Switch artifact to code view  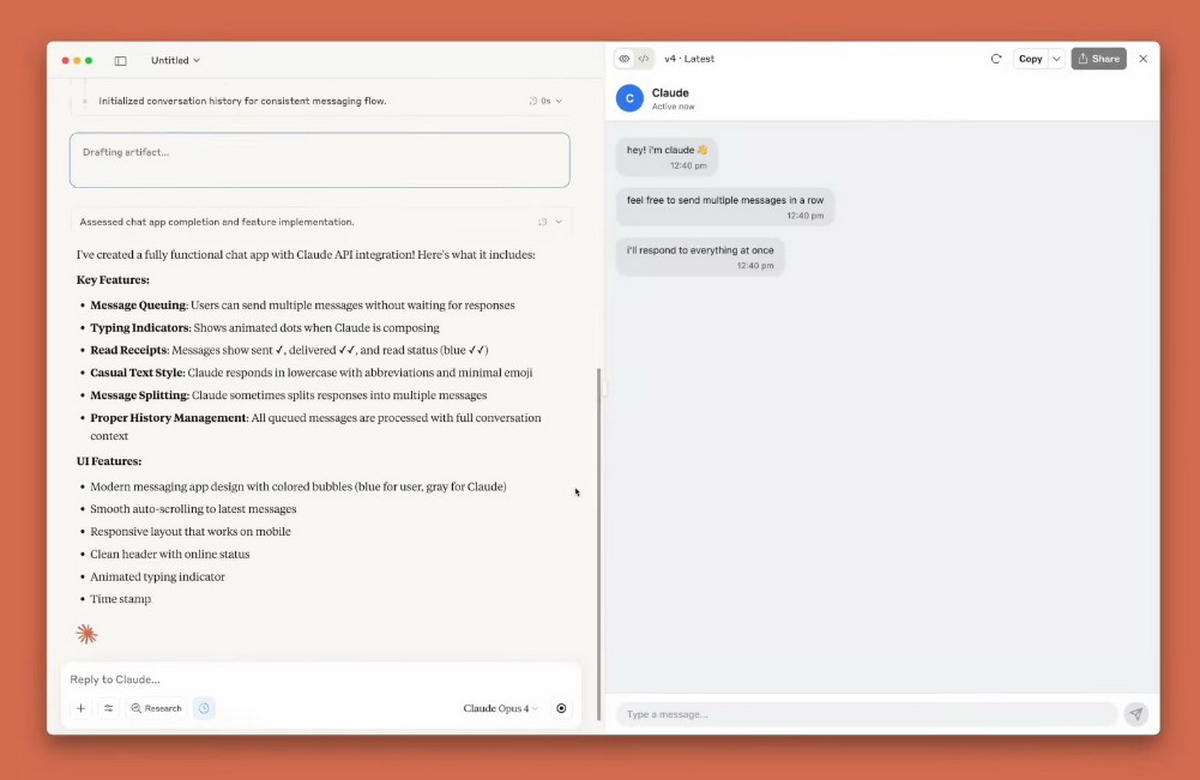[x=644, y=59]
